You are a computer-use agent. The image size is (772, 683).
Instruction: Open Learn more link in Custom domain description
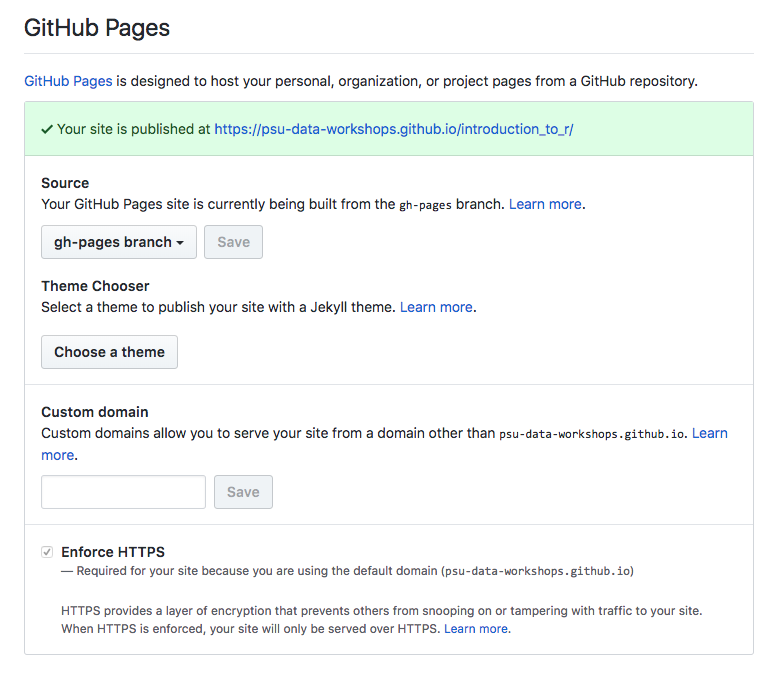[x=709, y=433]
